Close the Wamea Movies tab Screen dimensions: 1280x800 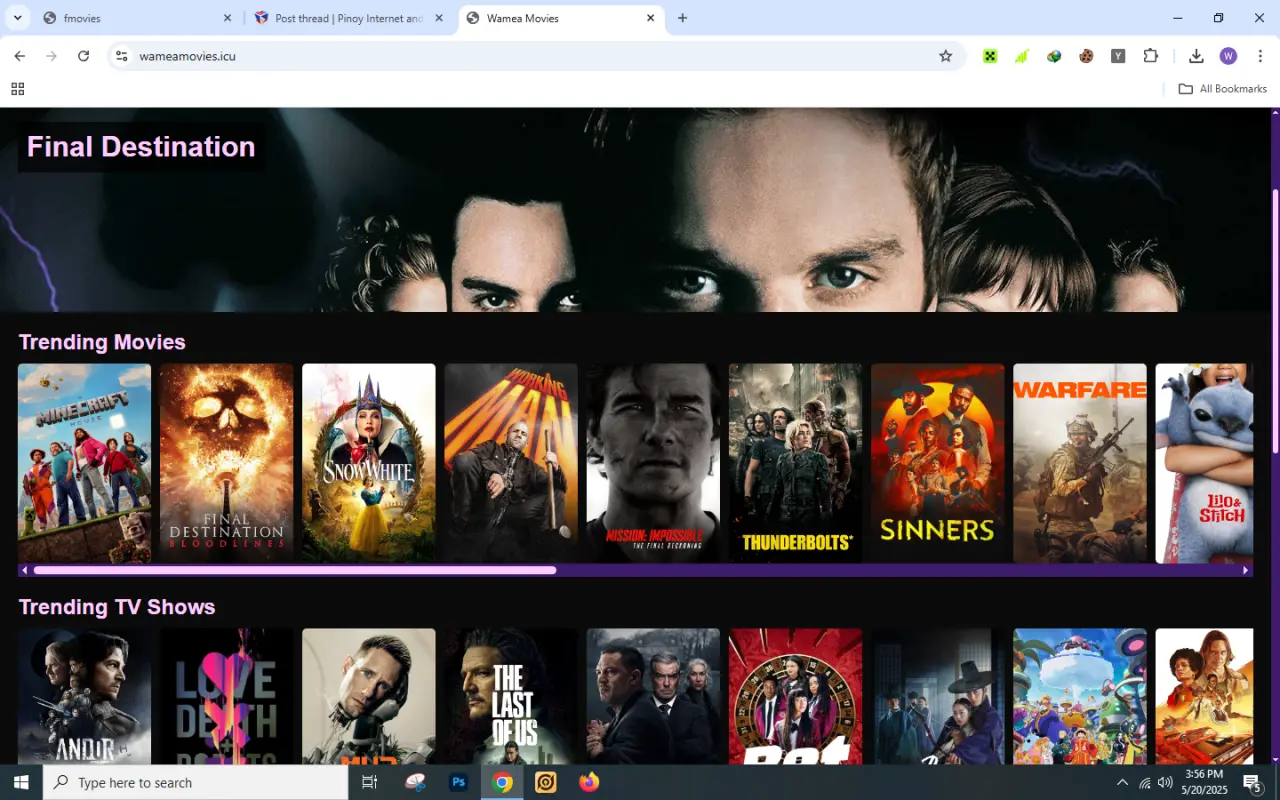(x=650, y=18)
